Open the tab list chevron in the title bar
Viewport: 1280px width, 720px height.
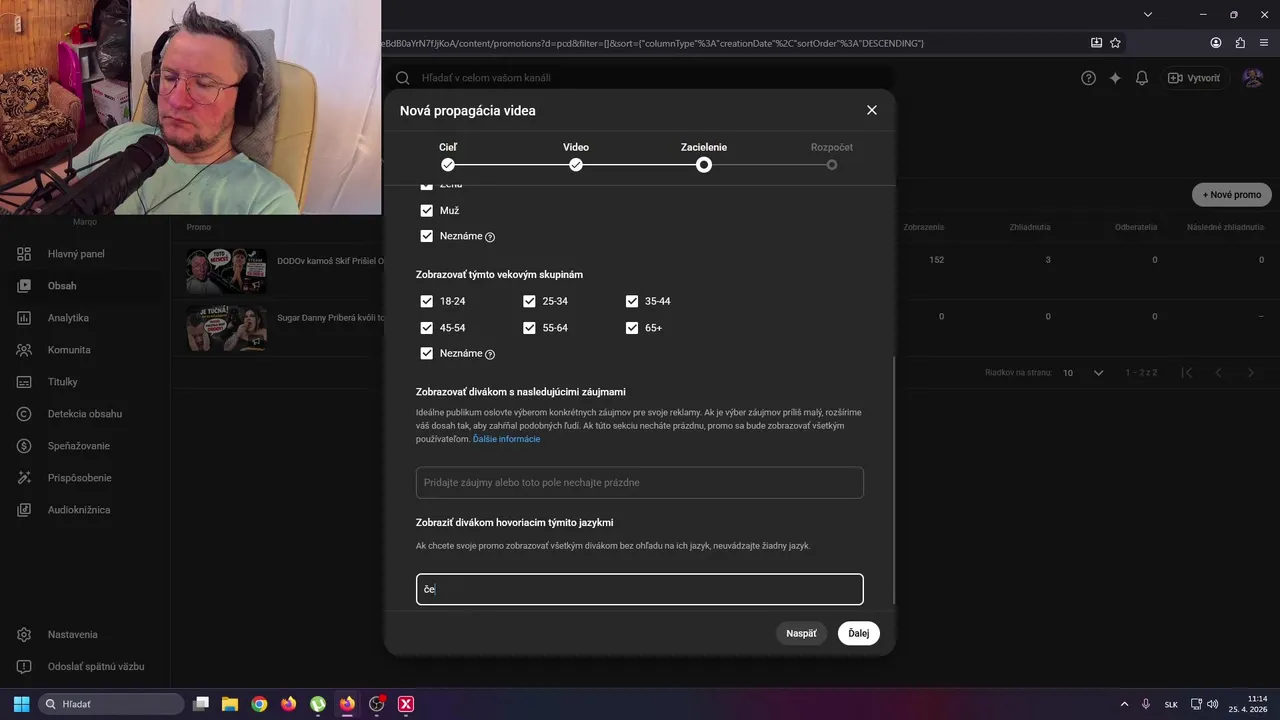[1148, 14]
